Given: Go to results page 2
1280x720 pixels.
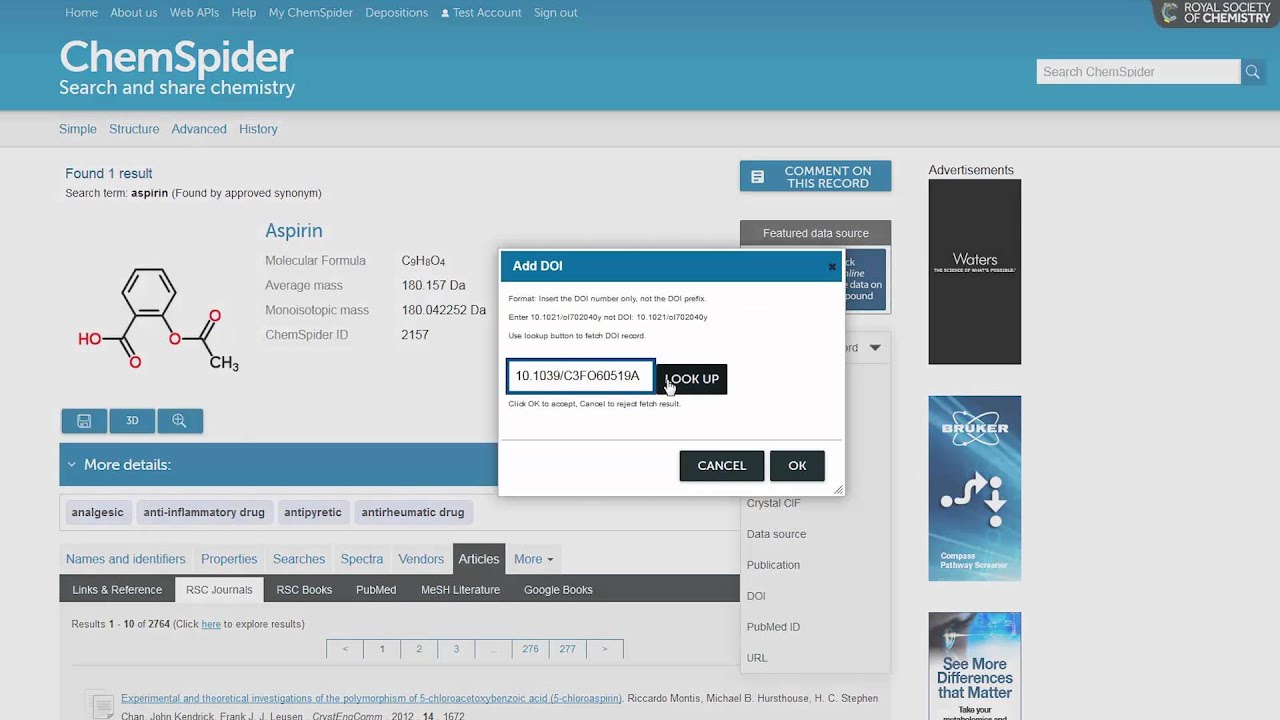Looking at the screenshot, I should 419,649.
